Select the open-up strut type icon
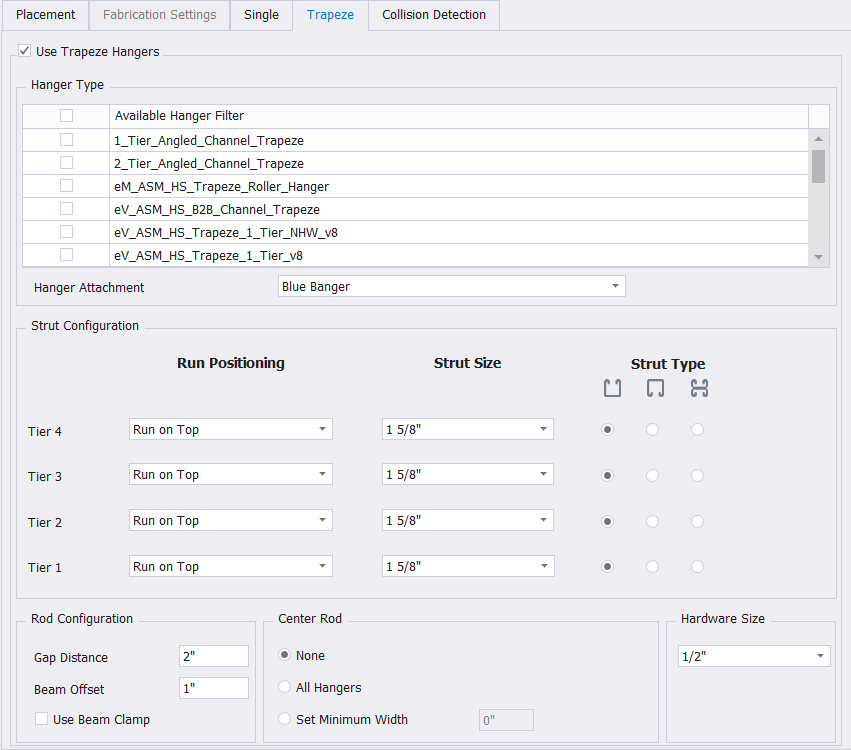Viewport: 851px width, 750px height. (612, 388)
